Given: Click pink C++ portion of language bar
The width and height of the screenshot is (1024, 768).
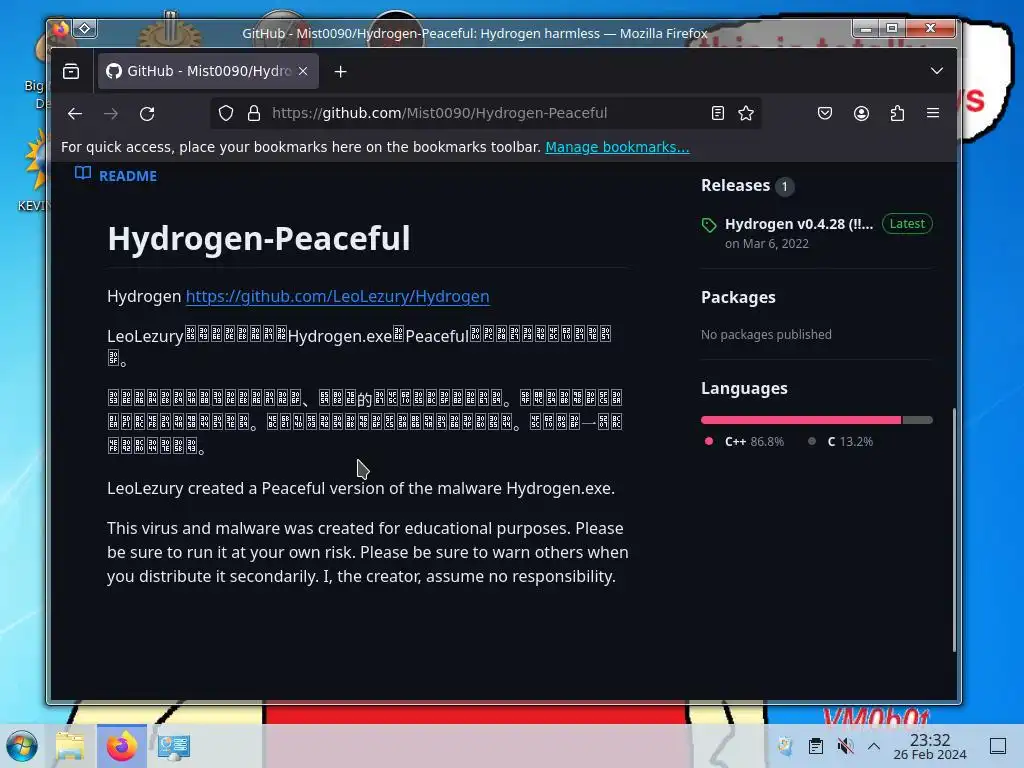Looking at the screenshot, I should coord(801,420).
